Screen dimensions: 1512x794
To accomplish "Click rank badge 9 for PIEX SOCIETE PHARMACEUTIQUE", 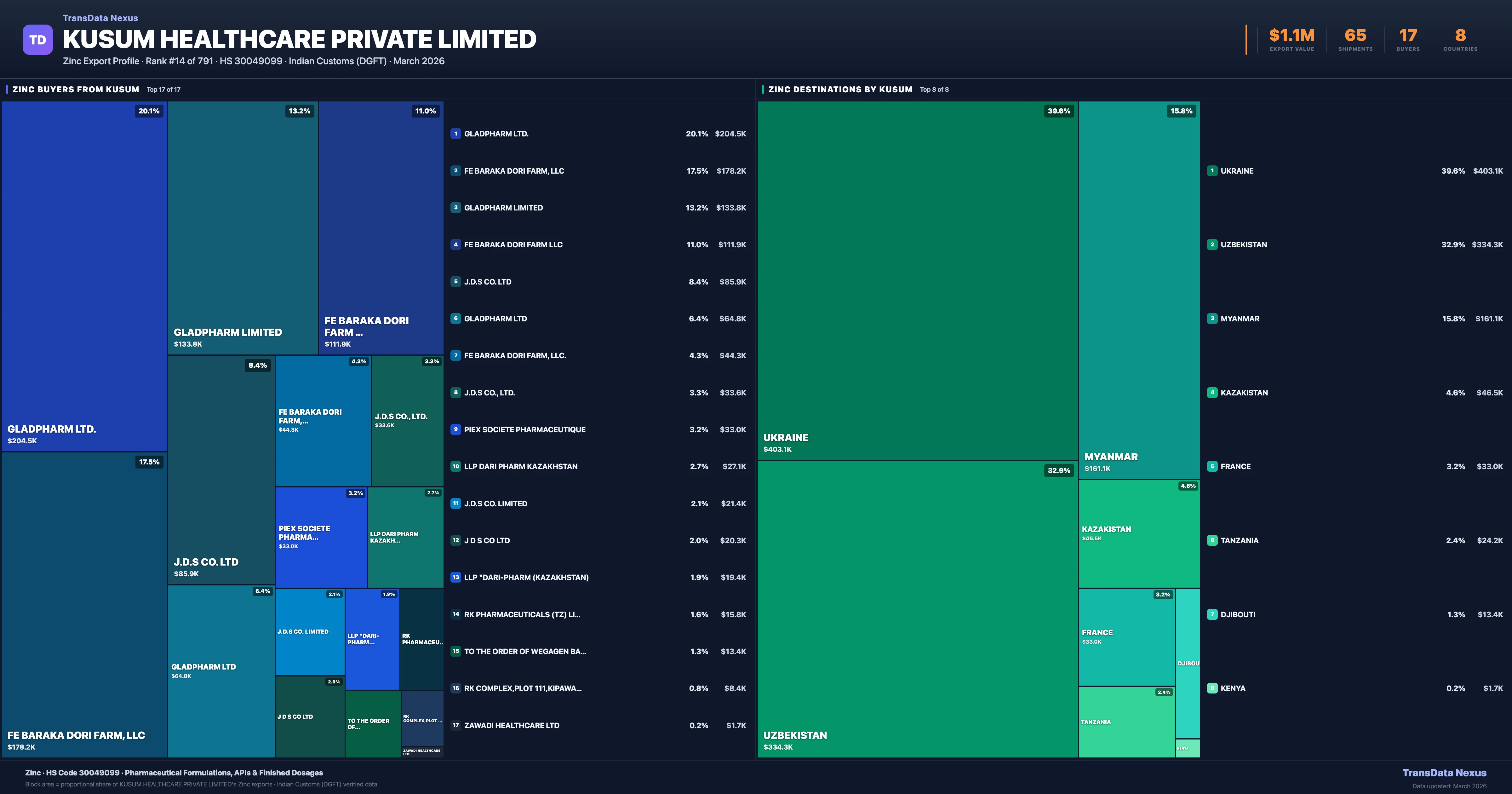I will 455,429.
